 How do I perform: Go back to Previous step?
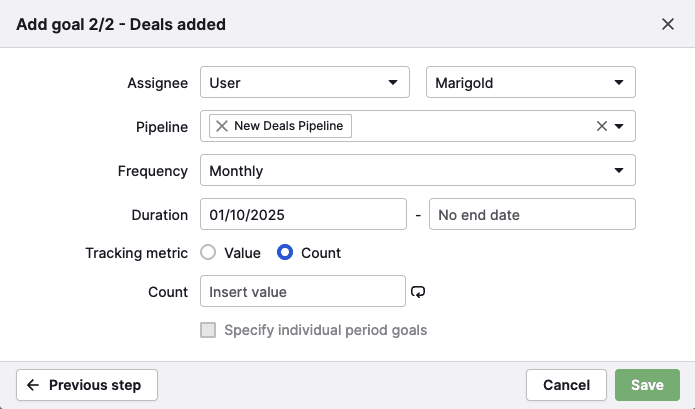pyautogui.click(x=87, y=385)
